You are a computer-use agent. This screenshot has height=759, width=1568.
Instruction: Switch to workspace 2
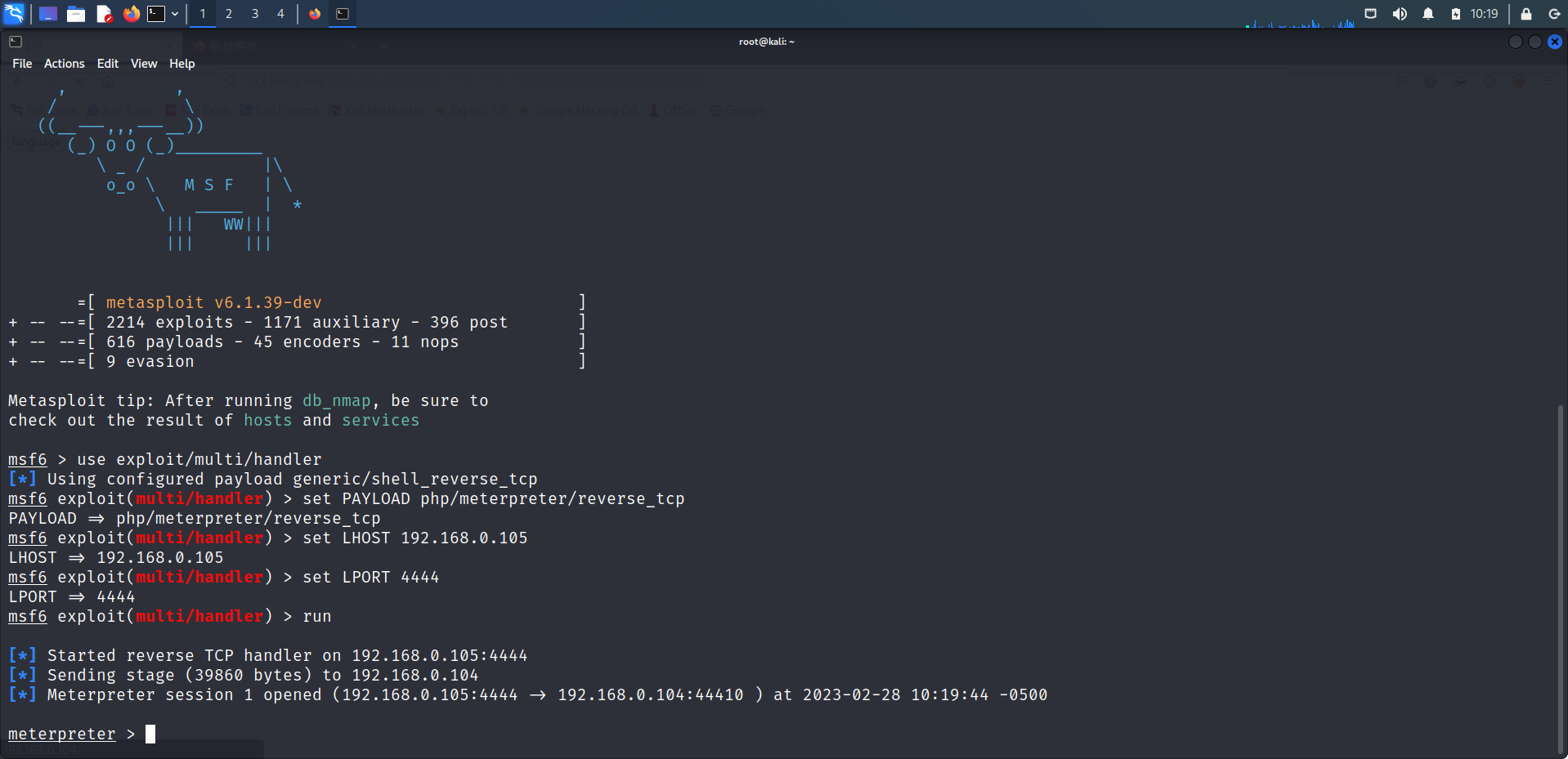point(229,14)
